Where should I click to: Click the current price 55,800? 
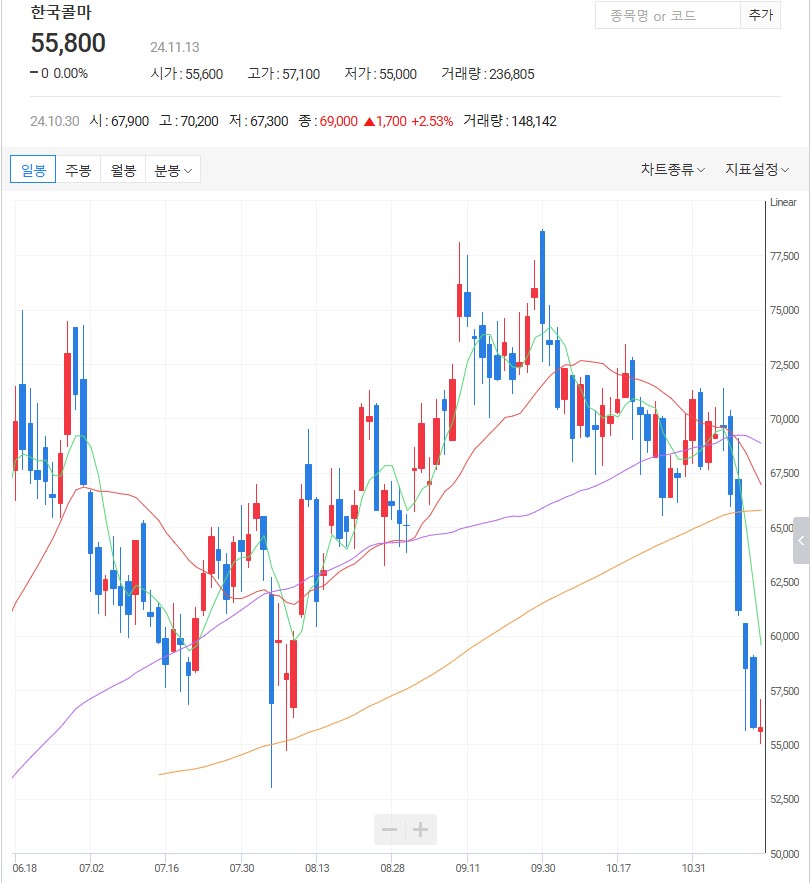pyautogui.click(x=68, y=43)
